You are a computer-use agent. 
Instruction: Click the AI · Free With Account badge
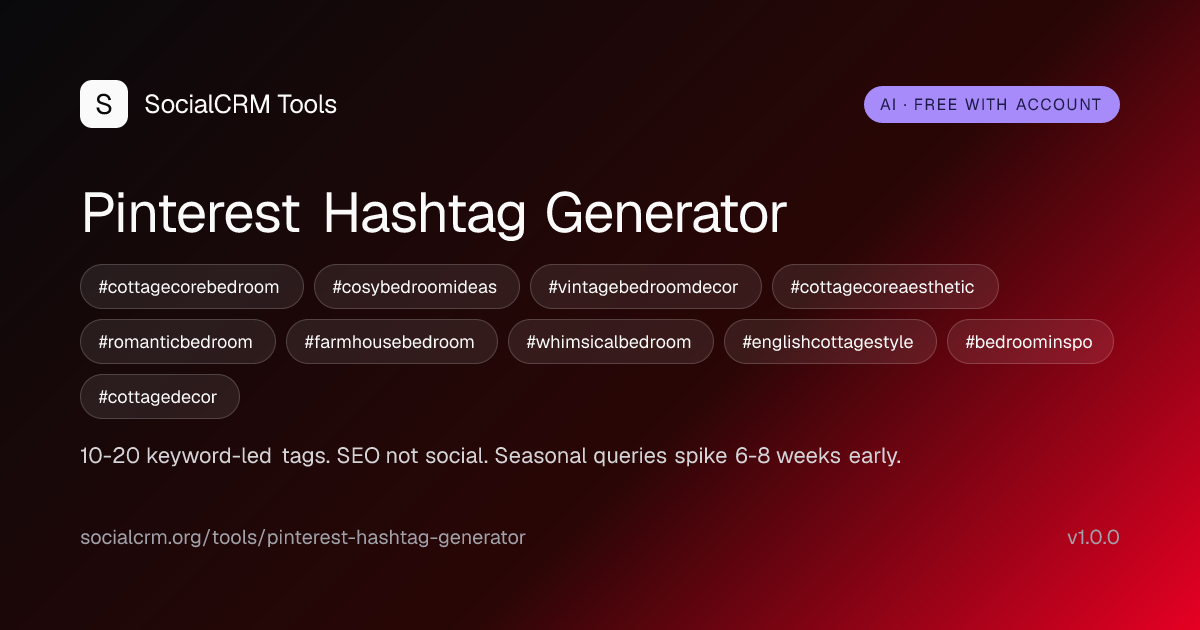[x=992, y=104]
